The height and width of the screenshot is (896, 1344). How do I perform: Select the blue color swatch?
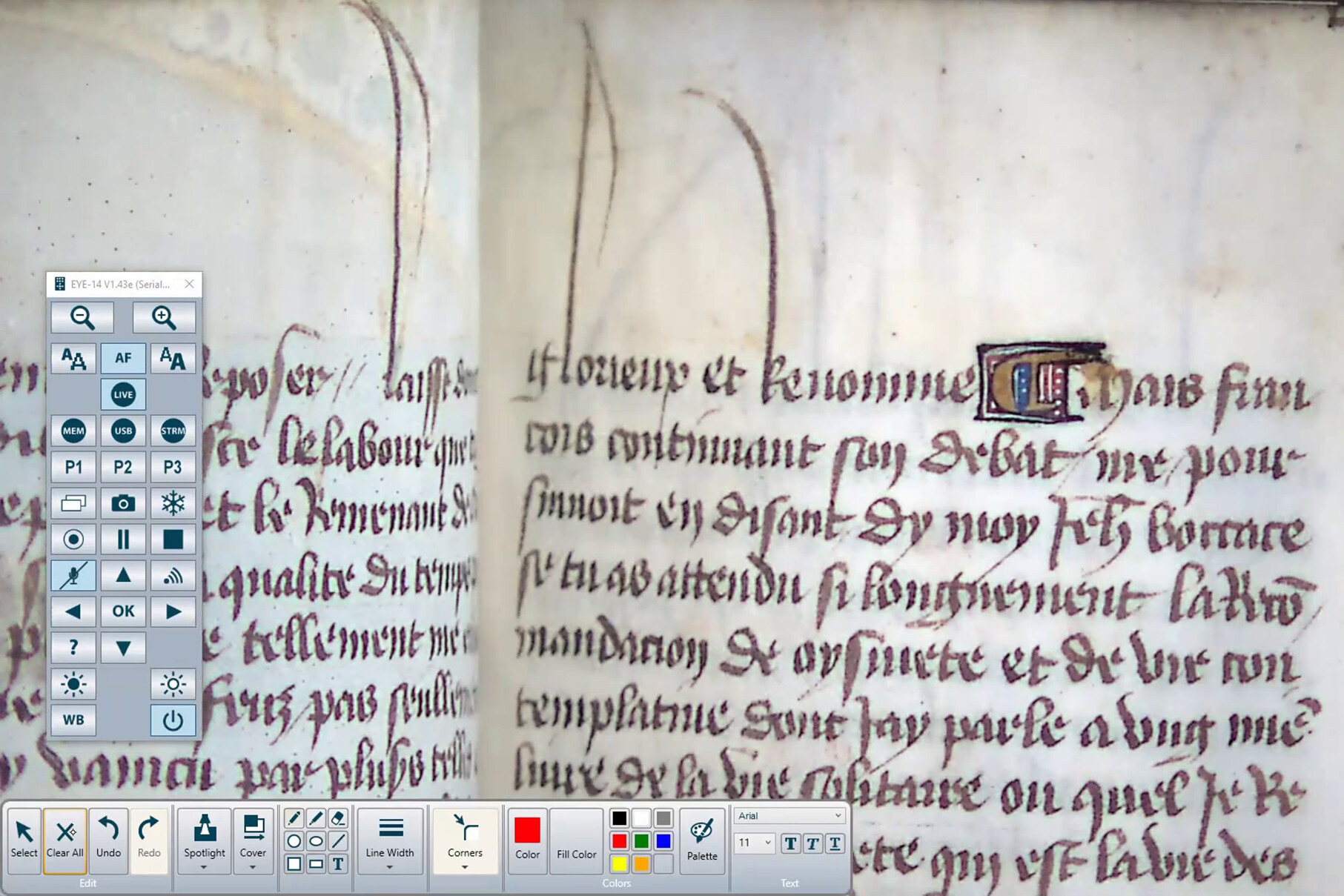[663, 841]
